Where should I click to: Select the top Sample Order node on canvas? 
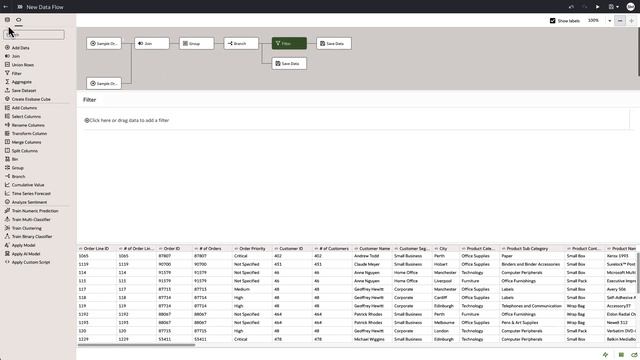(x=104, y=43)
